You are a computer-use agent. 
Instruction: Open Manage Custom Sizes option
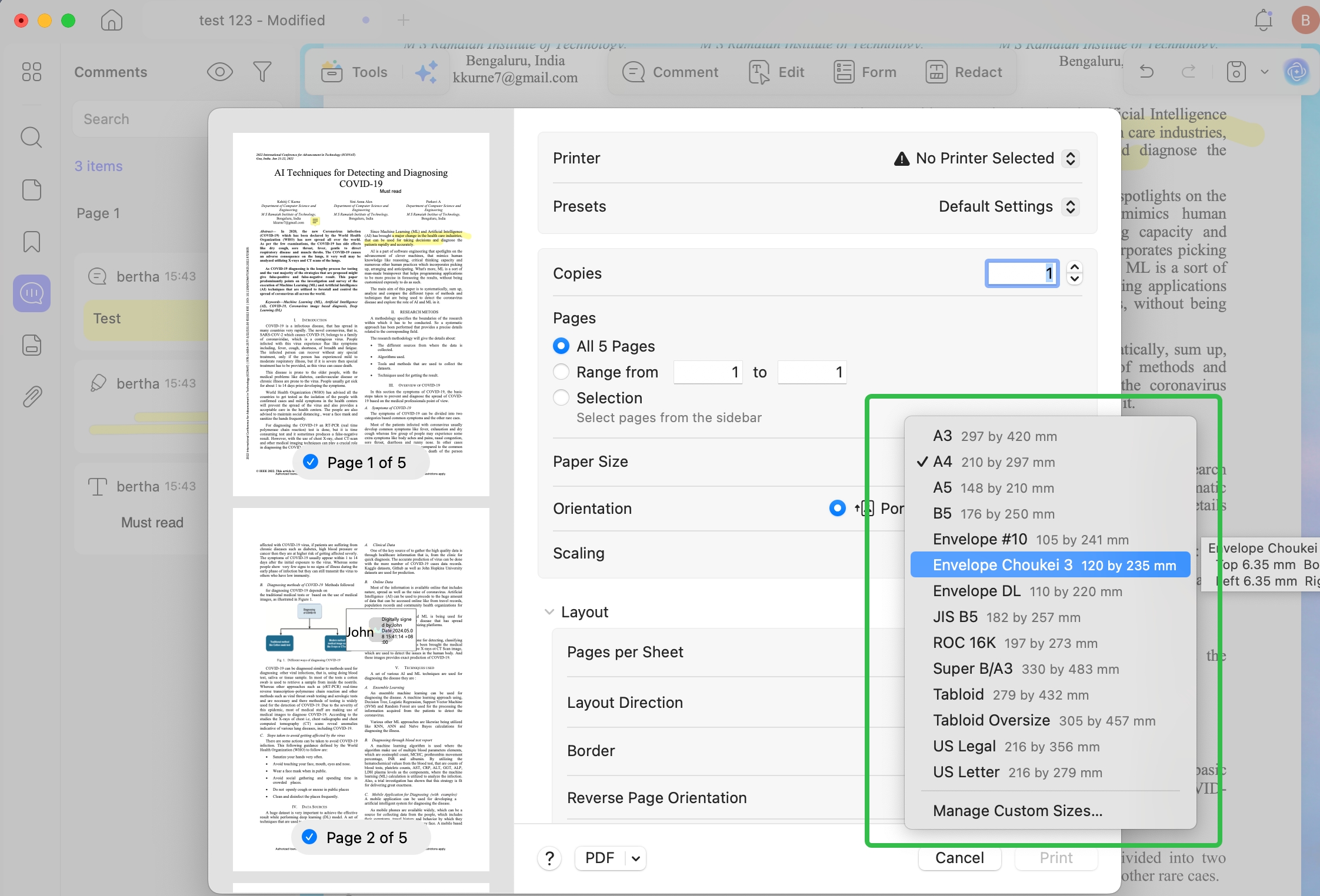click(x=1050, y=811)
